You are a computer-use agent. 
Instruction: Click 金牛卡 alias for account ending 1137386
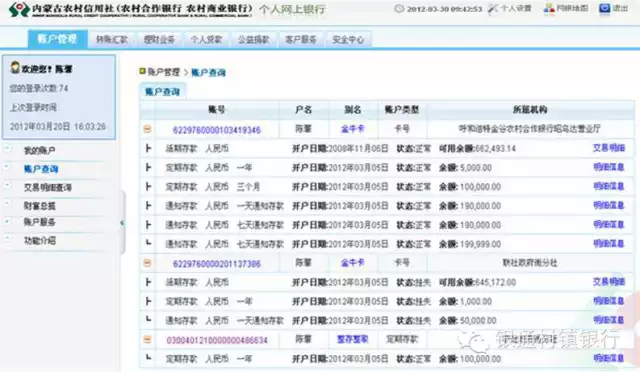point(353,263)
